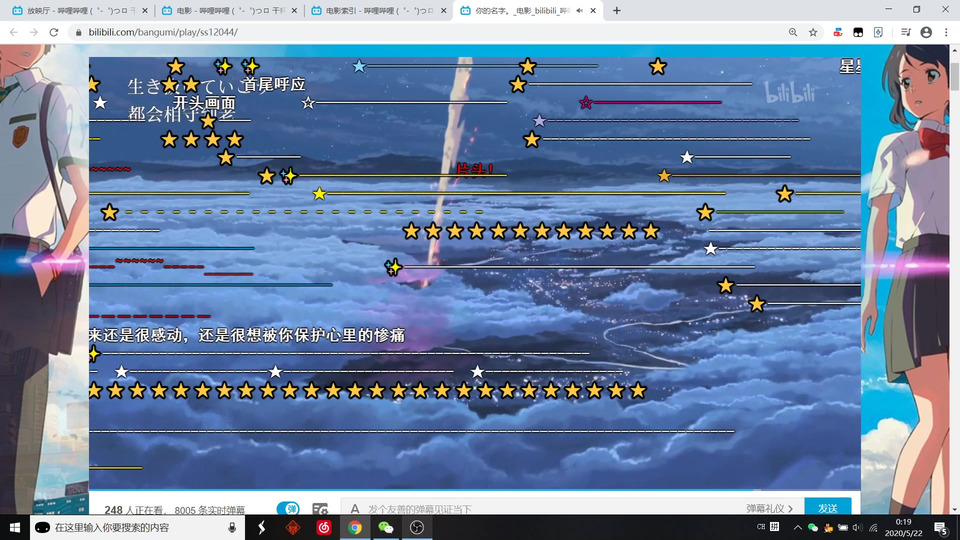Open WeChat from the taskbar
The width and height of the screenshot is (960, 540).
[386, 527]
